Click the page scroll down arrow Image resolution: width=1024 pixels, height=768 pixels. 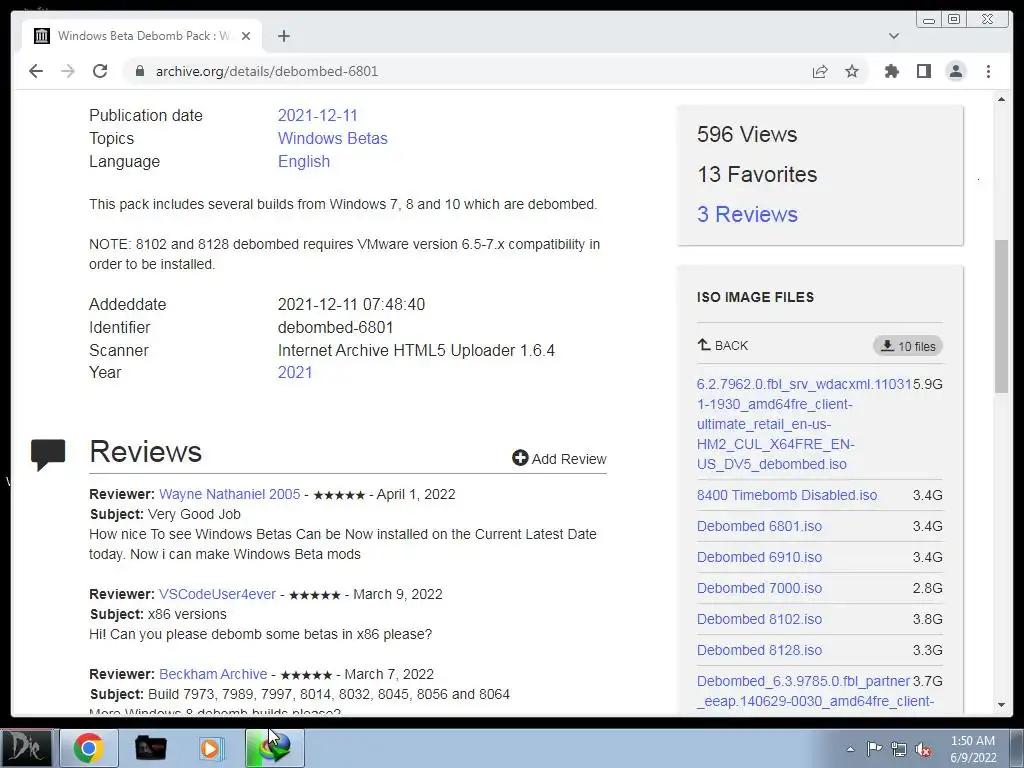point(1001,705)
